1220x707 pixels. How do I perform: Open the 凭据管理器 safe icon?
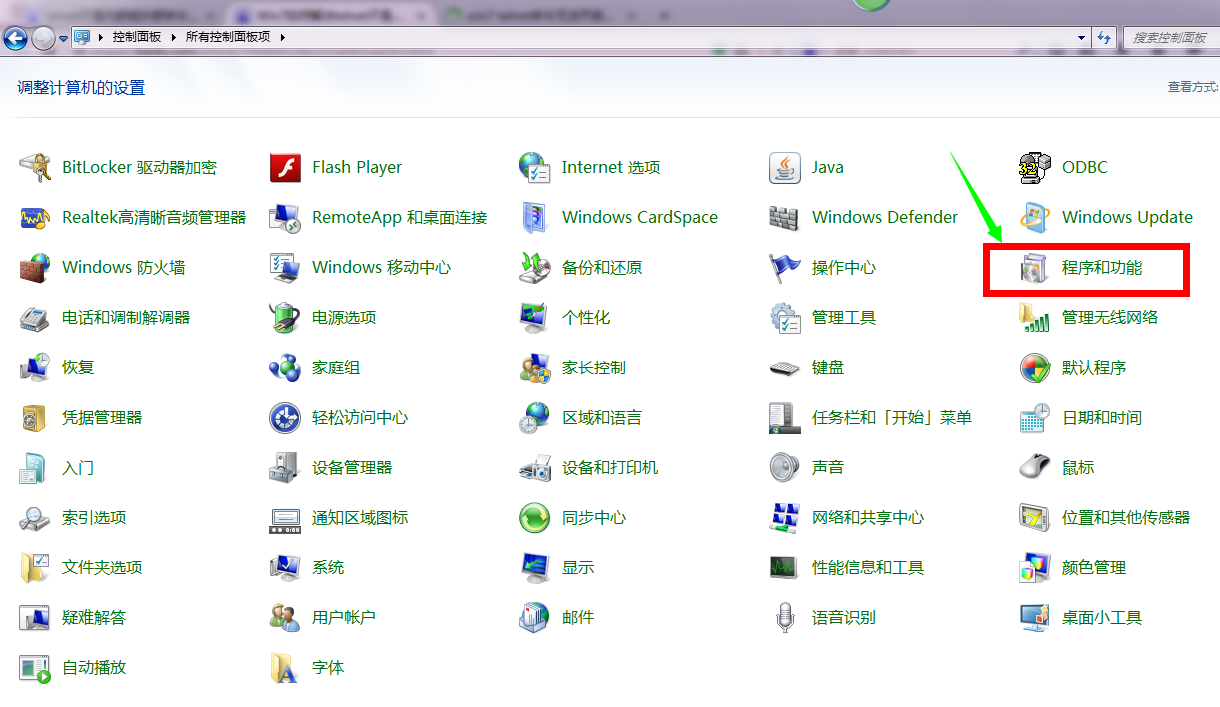pos(35,417)
